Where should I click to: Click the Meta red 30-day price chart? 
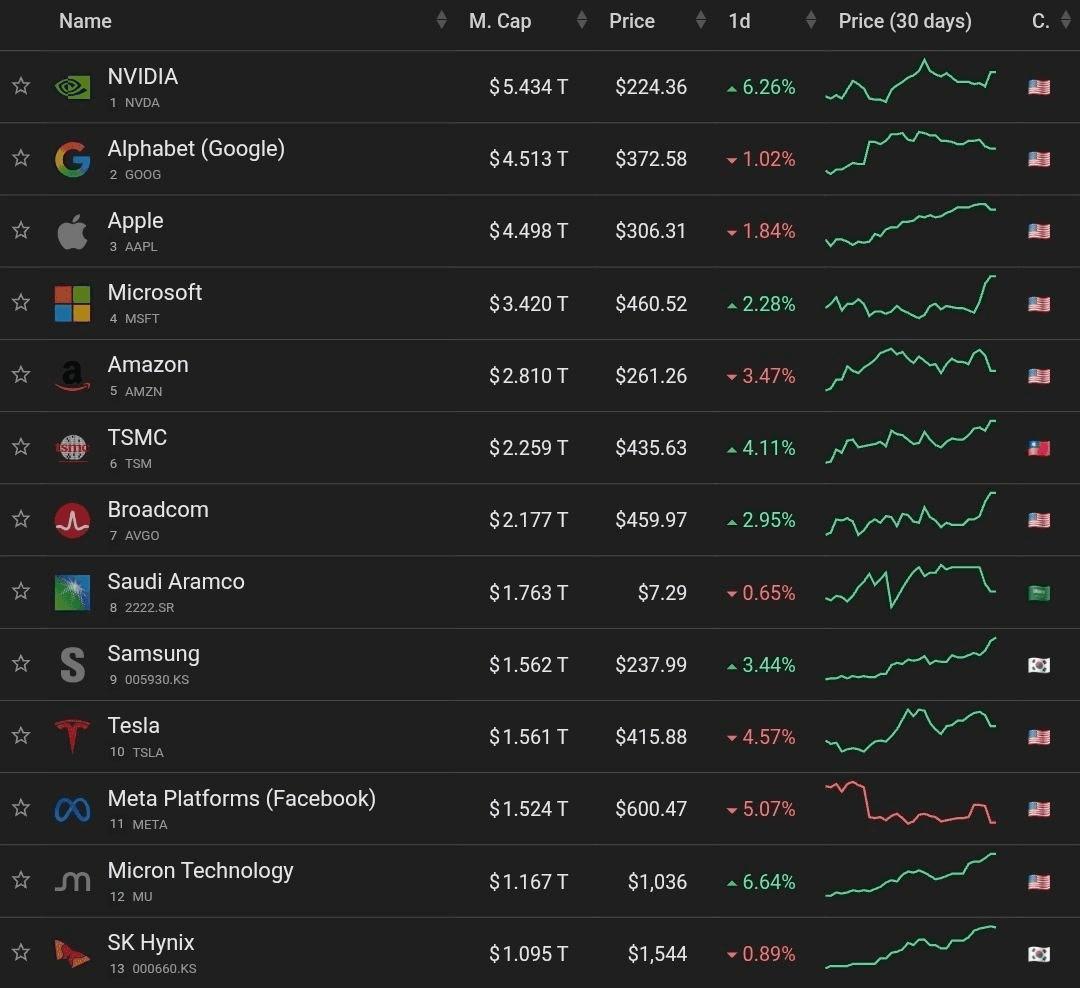coord(911,803)
